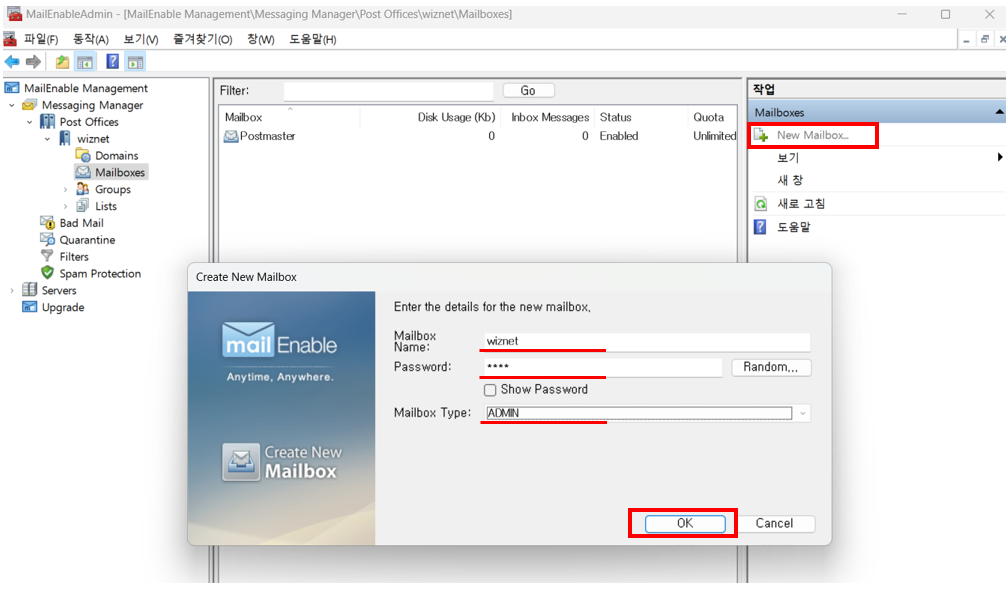Collapse the Messaging Manager tree branch

[12, 105]
